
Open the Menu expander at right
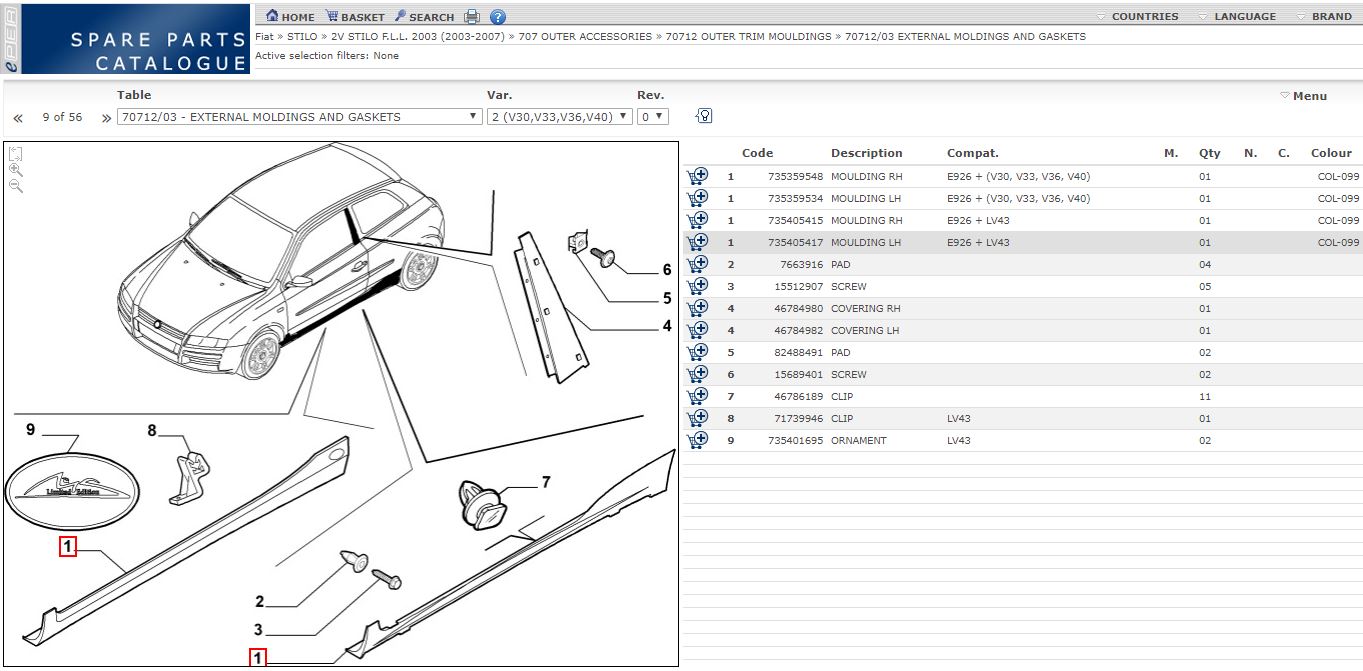pos(1304,96)
